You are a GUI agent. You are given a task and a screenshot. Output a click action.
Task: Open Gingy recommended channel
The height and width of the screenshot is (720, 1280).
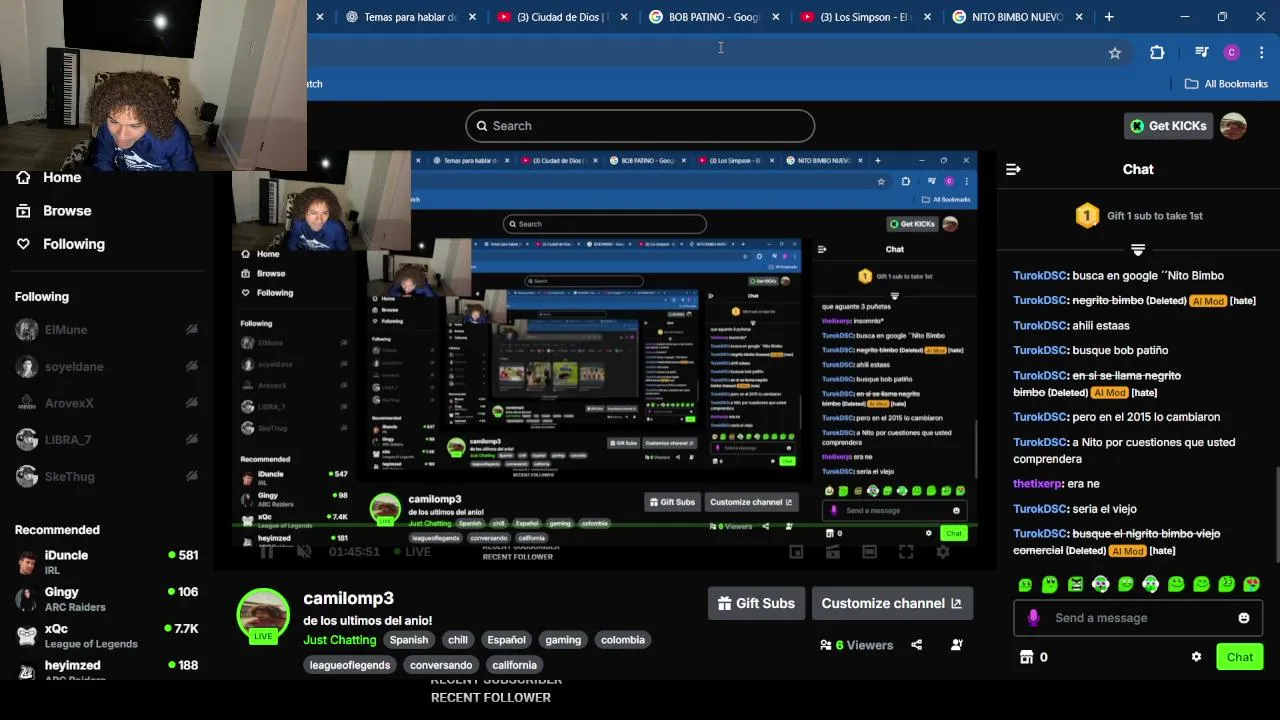[x=106, y=599]
